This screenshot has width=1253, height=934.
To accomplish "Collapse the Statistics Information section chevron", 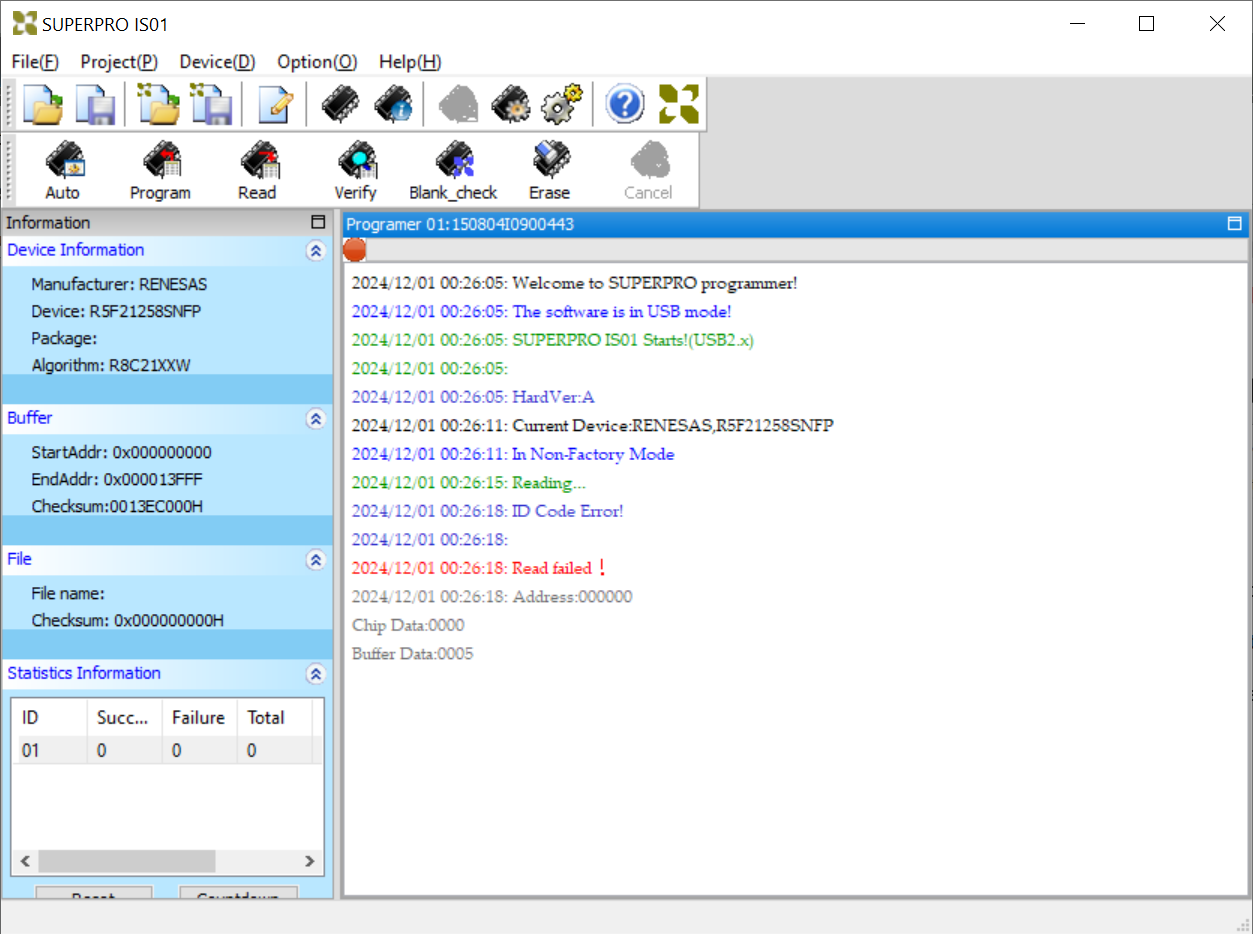I will coord(316,674).
